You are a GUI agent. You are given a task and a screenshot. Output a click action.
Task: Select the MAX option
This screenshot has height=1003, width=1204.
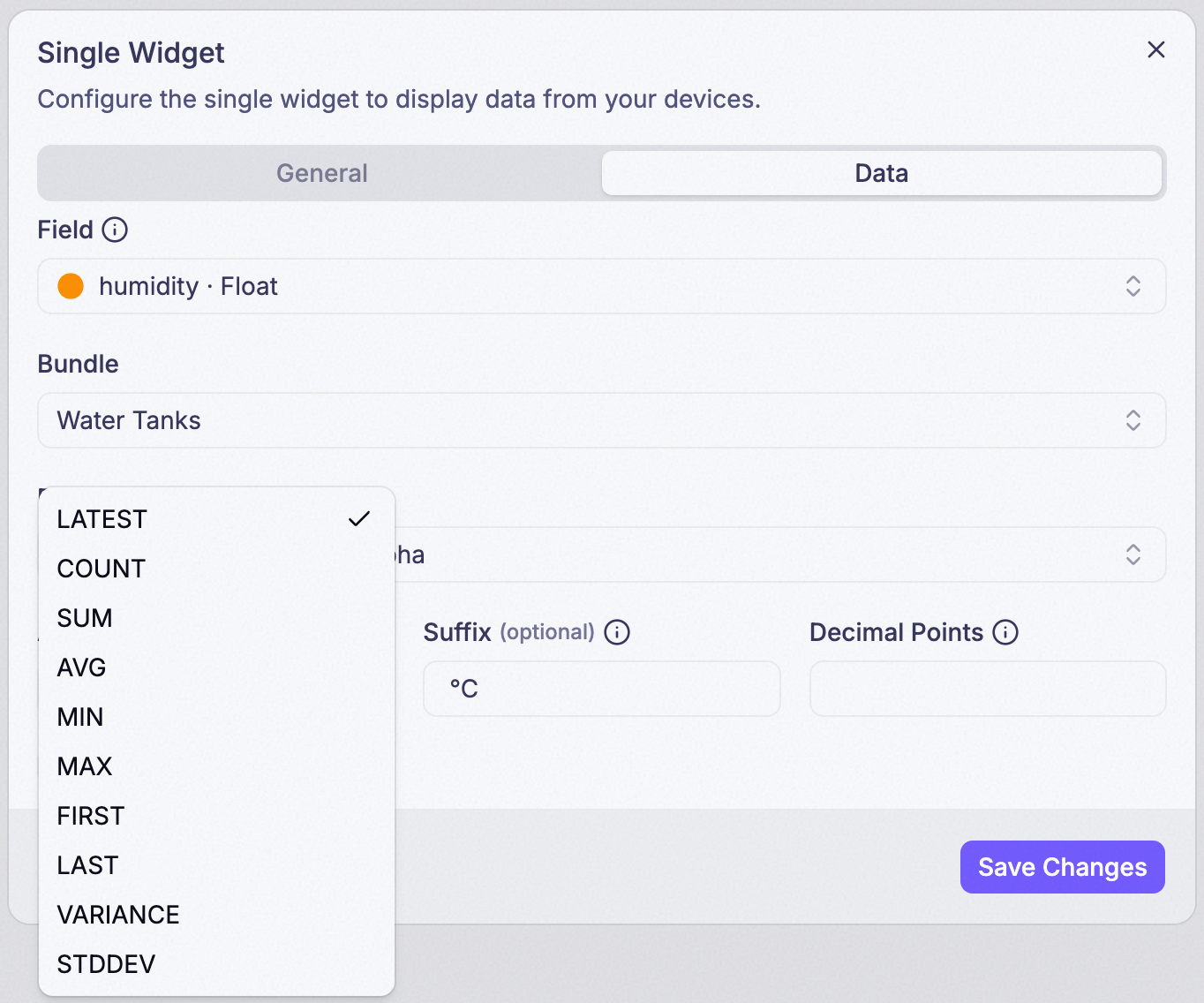(216, 766)
